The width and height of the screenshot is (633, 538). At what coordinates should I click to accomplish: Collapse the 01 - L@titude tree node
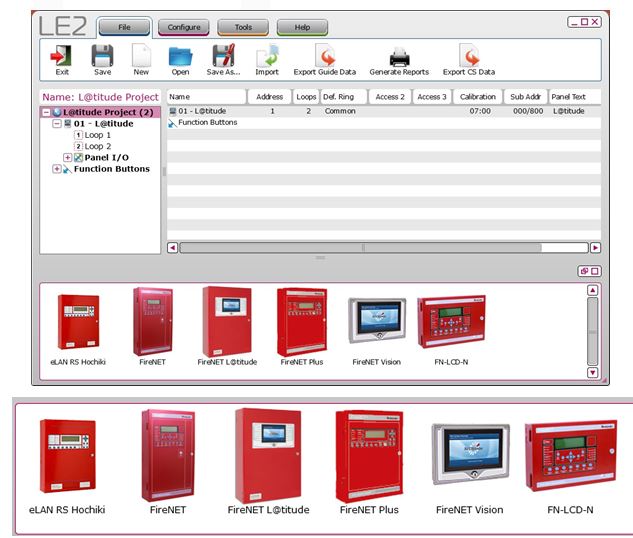coord(57,124)
